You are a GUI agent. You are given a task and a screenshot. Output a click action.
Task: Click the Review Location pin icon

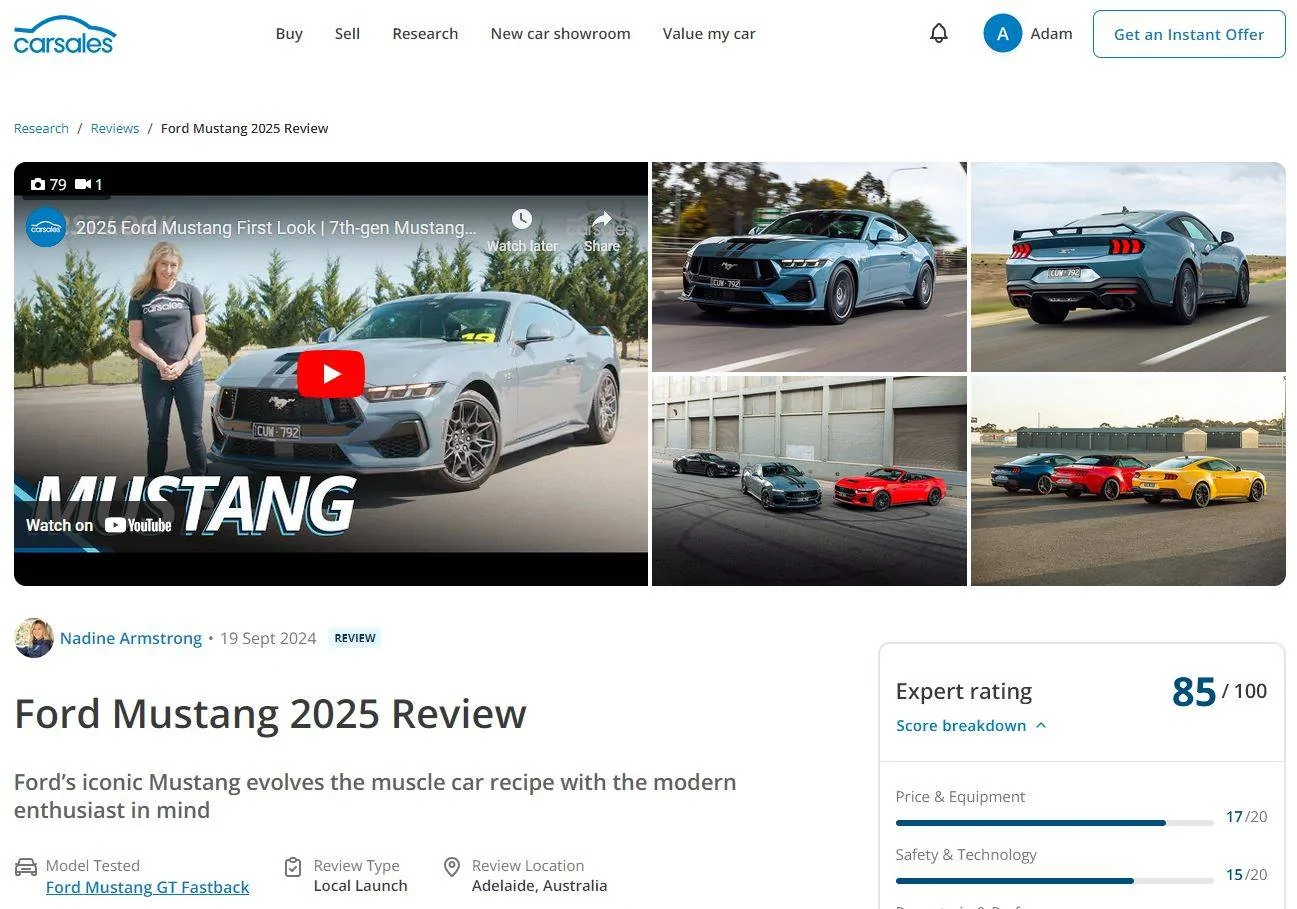[x=452, y=866]
